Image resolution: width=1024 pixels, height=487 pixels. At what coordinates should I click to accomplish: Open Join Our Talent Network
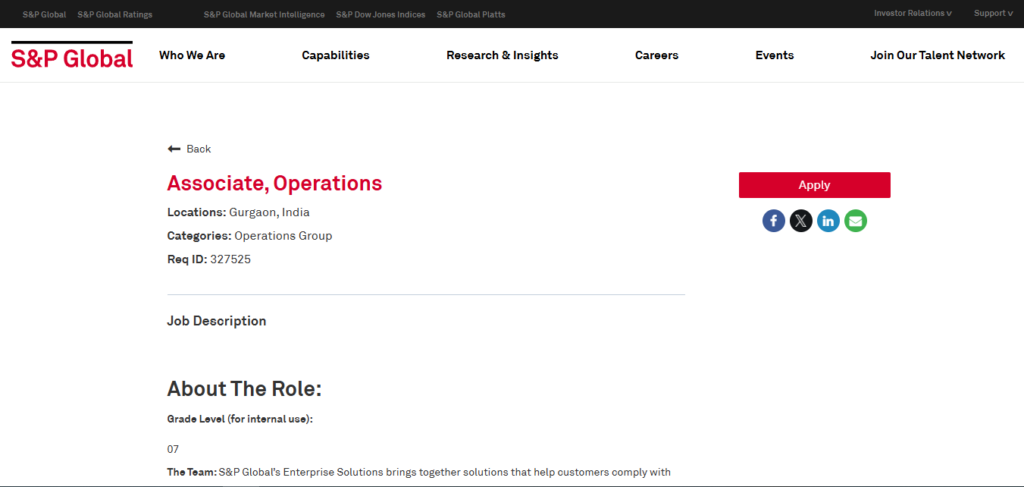[937, 55]
